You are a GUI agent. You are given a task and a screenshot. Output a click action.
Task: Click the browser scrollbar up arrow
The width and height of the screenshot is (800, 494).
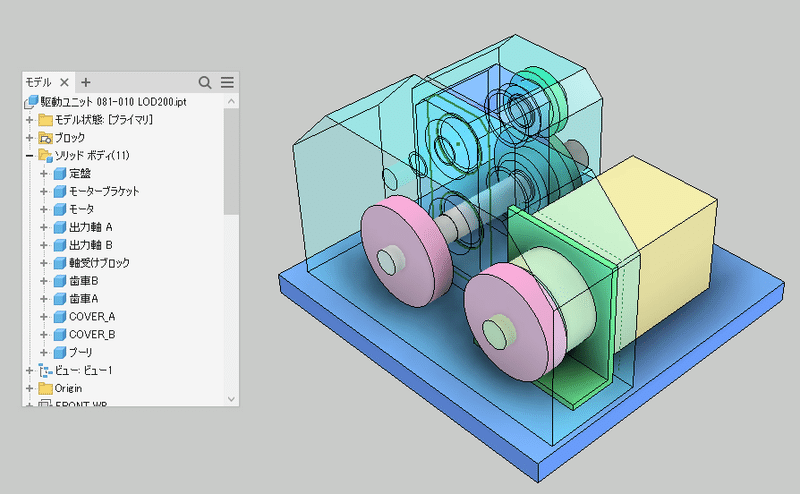(231, 101)
